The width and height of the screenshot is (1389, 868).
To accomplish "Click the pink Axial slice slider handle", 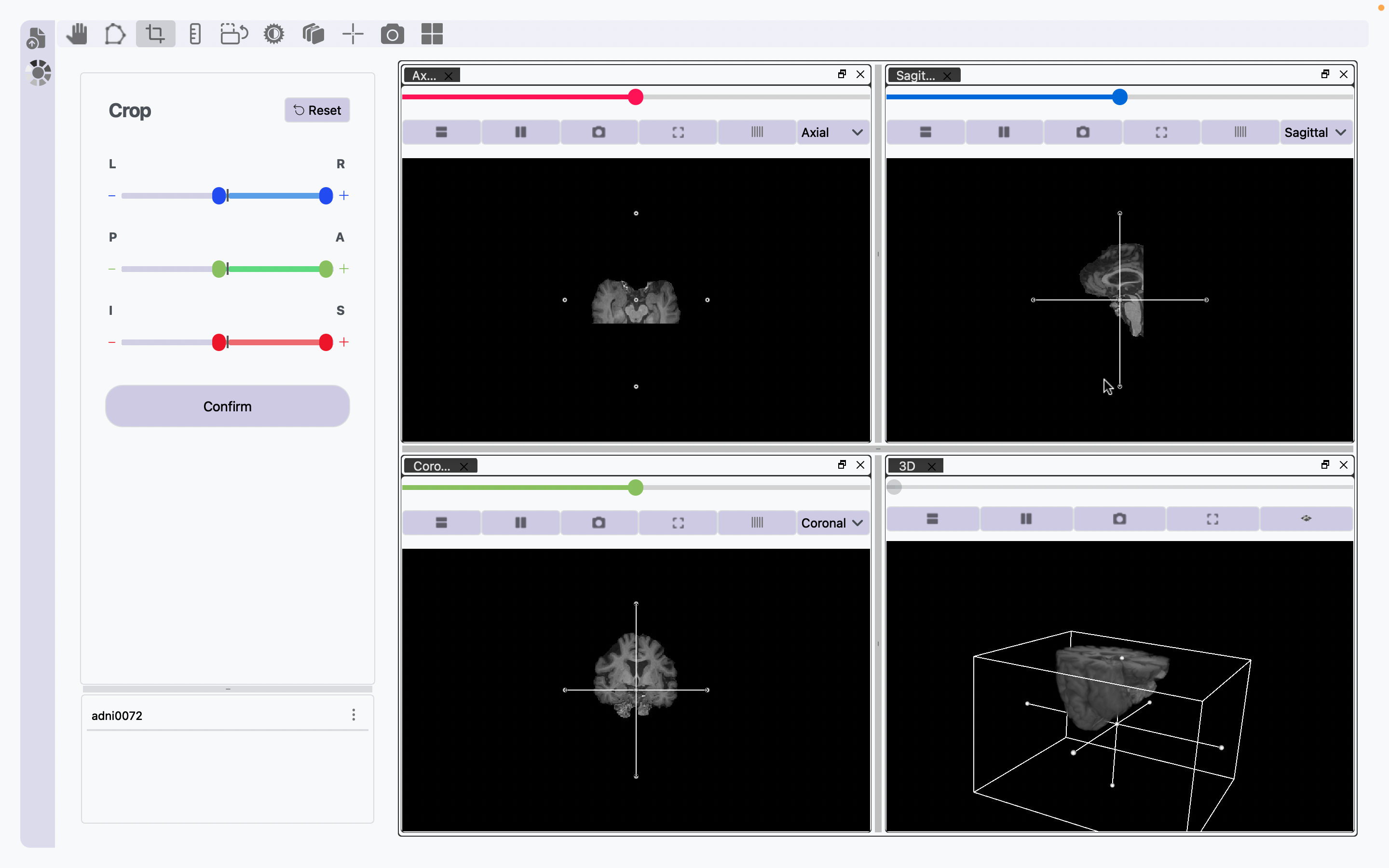I will pos(635,97).
